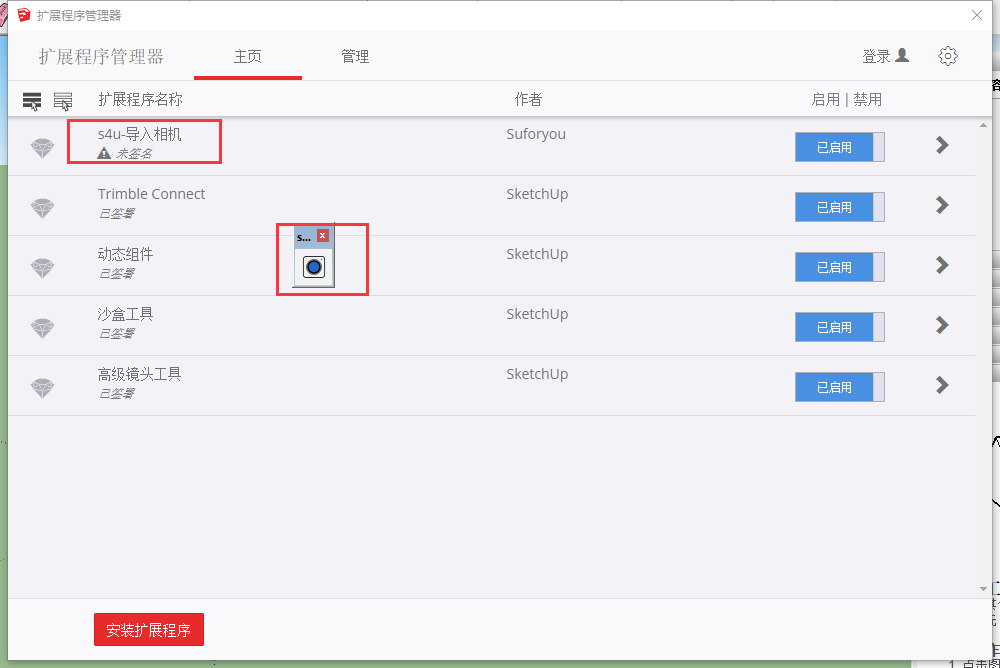Expand details for s4u-导入相机
Image resolution: width=1000 pixels, height=668 pixels.
(x=942, y=145)
